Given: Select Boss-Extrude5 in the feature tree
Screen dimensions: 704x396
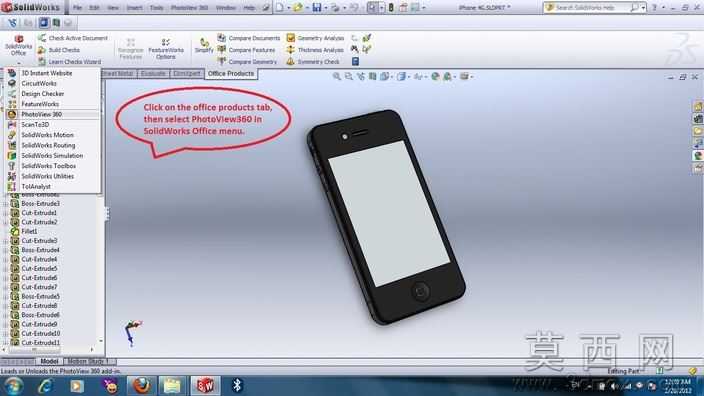Looking at the screenshot, I should point(40,296).
